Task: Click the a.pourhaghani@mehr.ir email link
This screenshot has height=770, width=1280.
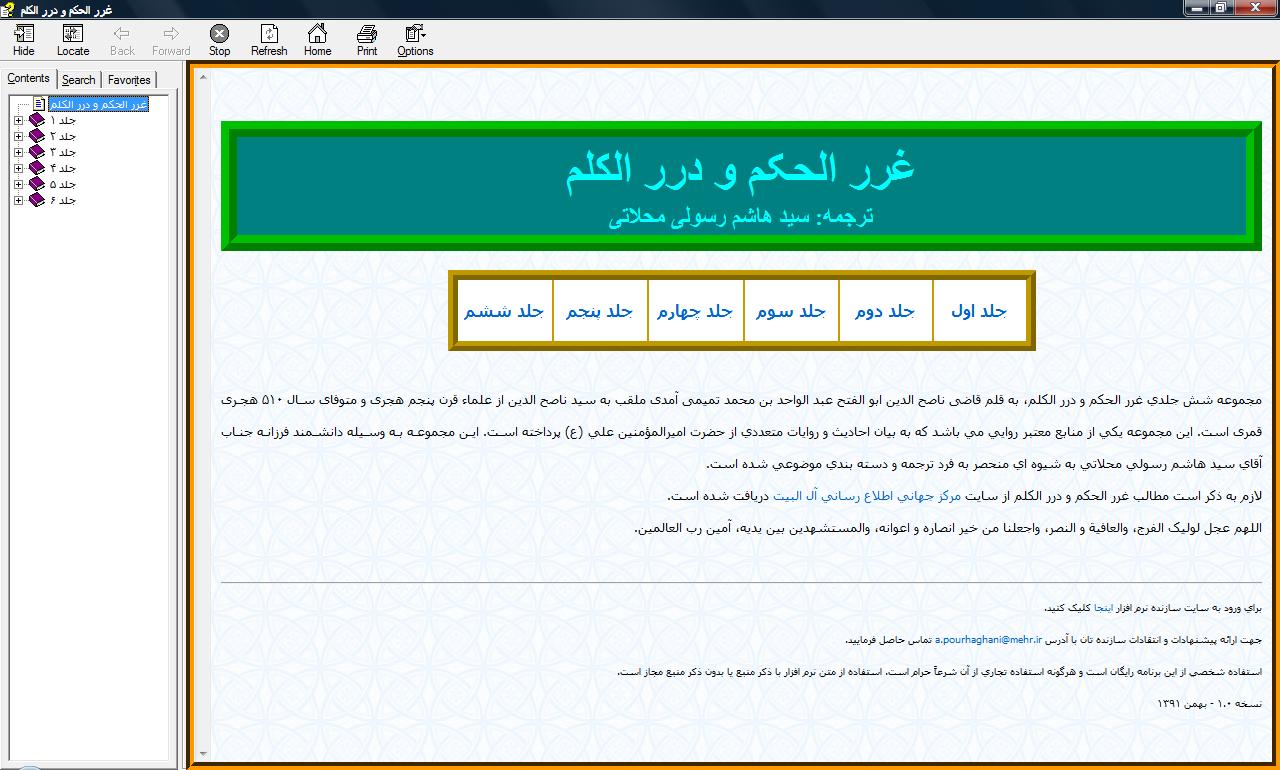Action: pos(988,639)
